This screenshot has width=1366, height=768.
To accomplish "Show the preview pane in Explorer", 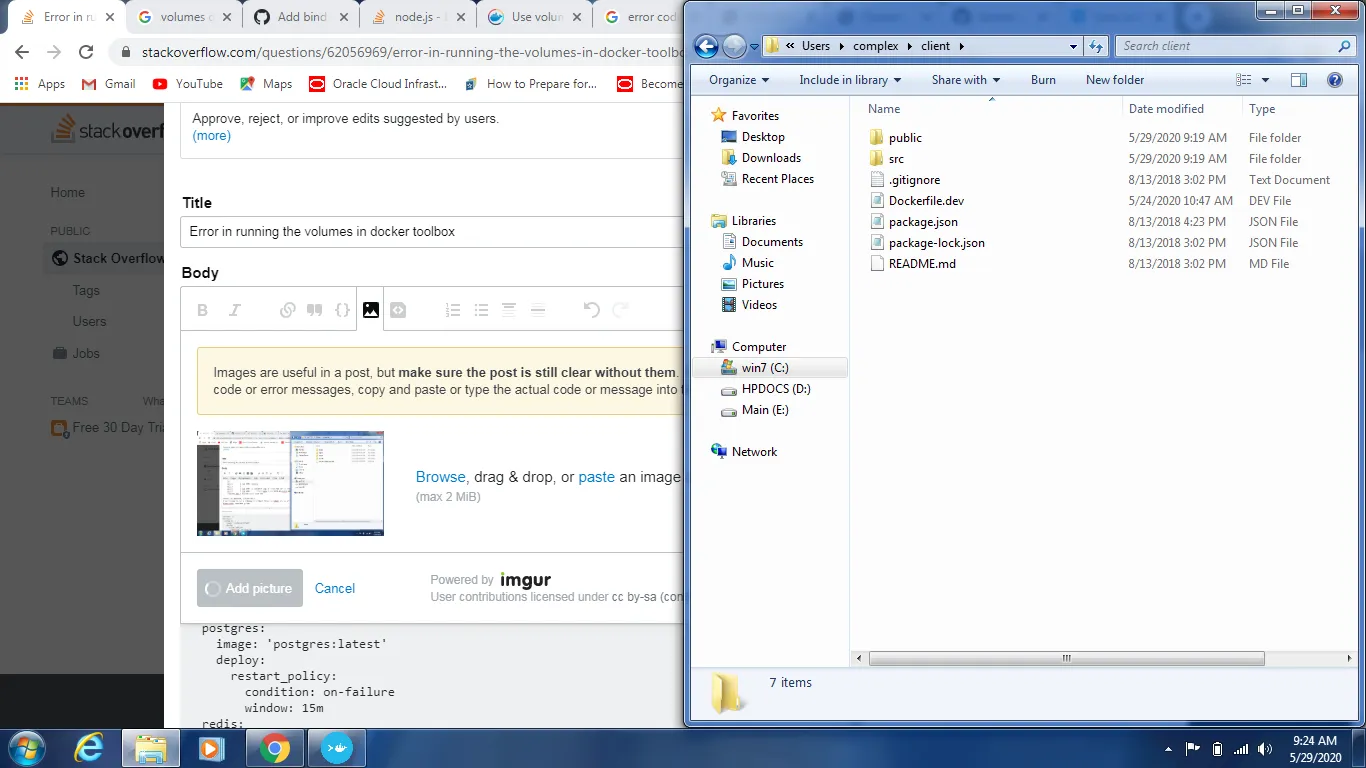I will click(1298, 80).
